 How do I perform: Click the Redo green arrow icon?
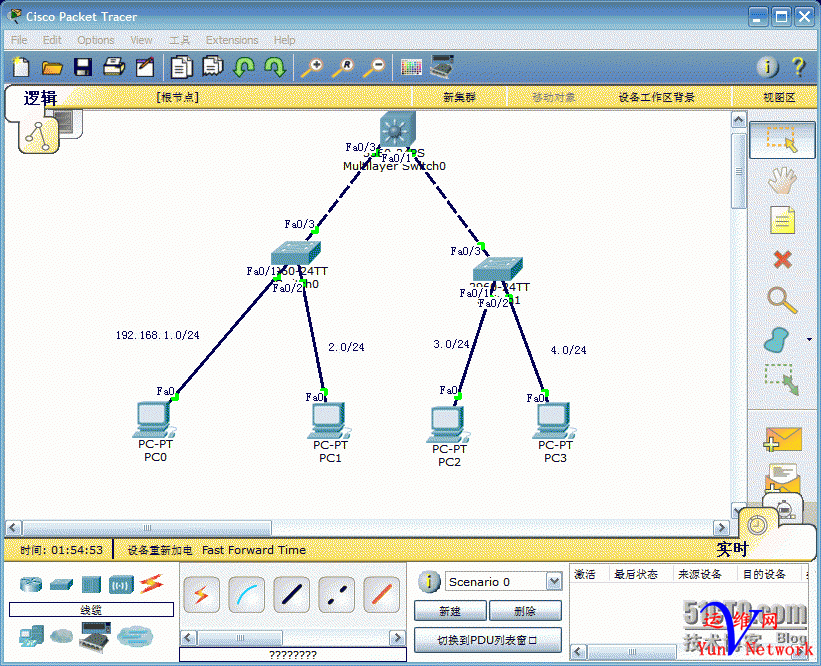275,67
